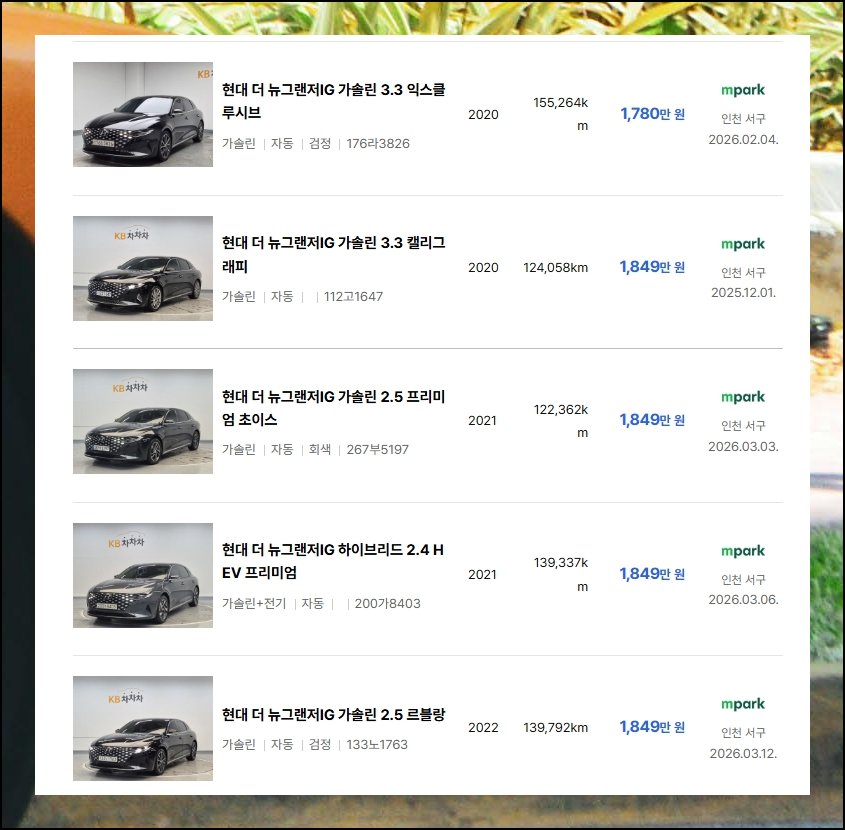Click mpark logo in 112고1647 row
This screenshot has height=830, width=845.
pyautogui.click(x=743, y=244)
